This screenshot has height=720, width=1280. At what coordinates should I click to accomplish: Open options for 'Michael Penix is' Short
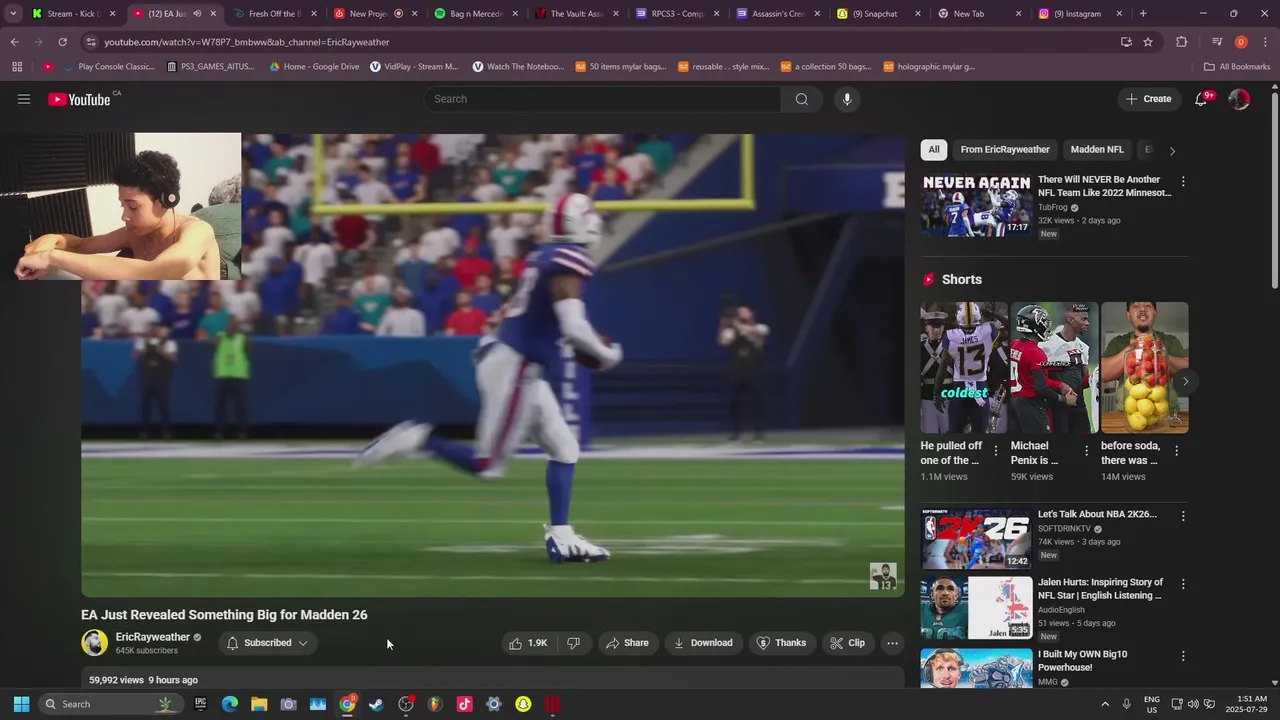tap(1086, 451)
